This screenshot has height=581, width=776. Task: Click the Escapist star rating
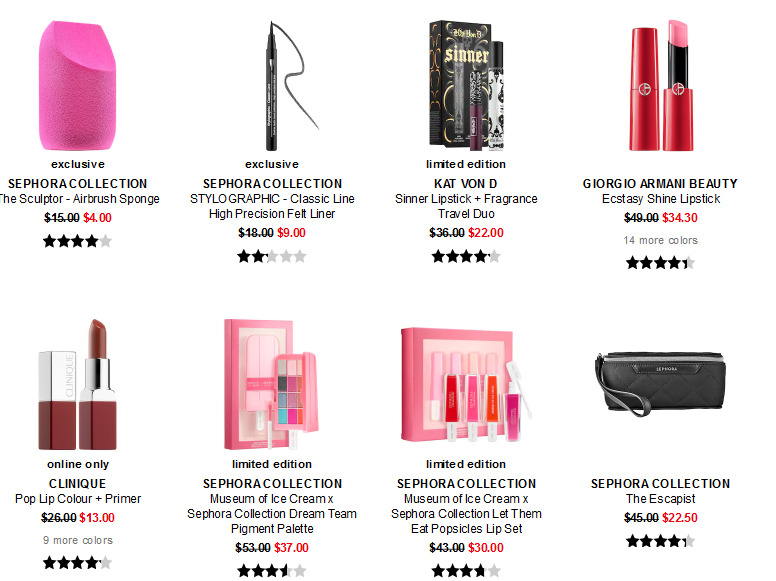(660, 541)
